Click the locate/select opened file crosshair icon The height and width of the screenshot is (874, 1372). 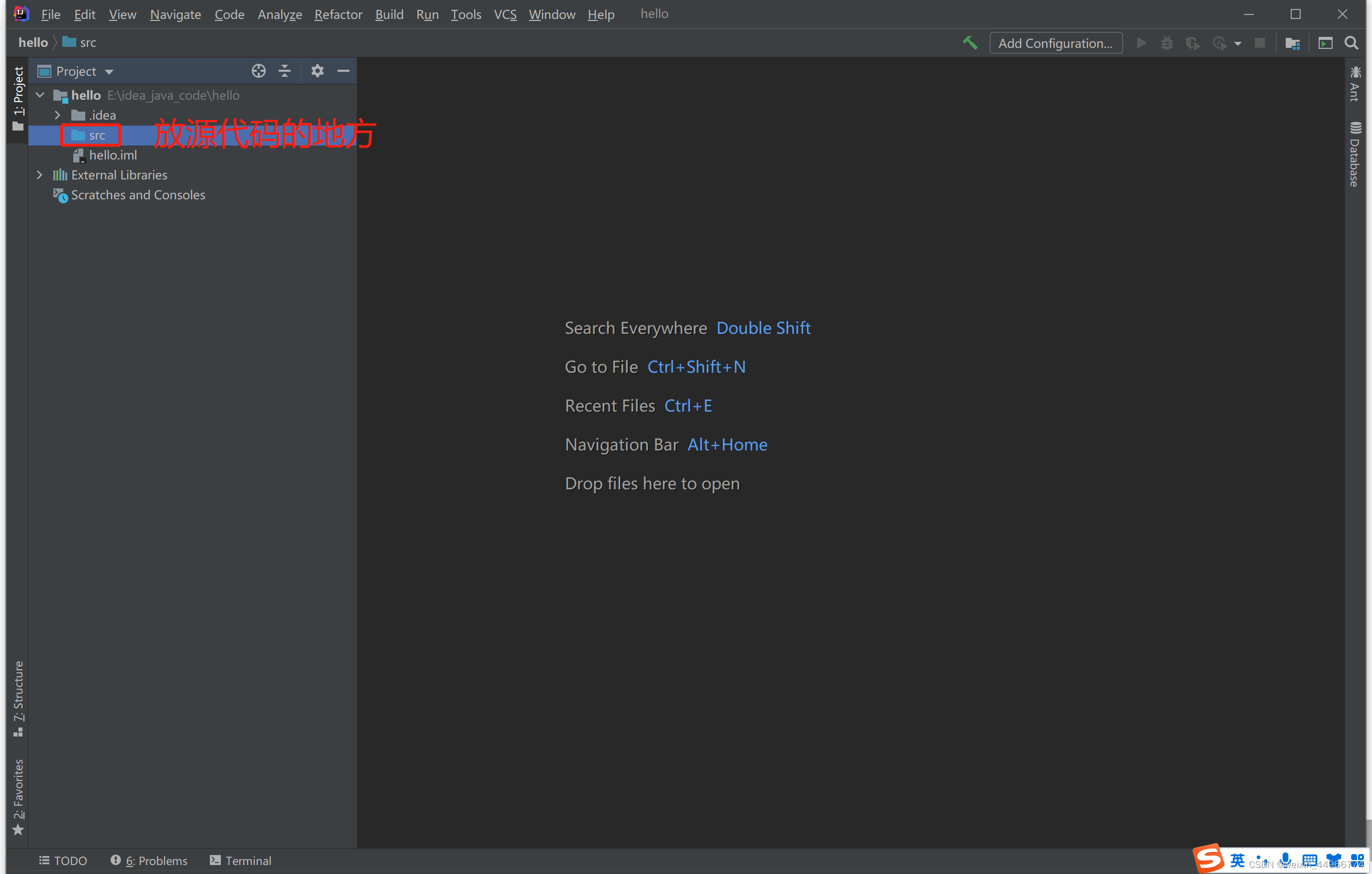point(259,71)
